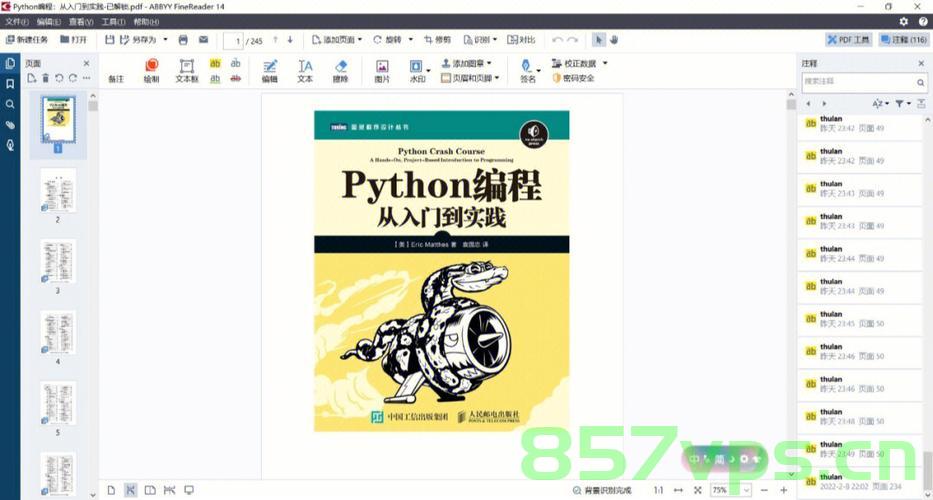
Task: Open the digital signatures panel icon
Action: click(10, 145)
